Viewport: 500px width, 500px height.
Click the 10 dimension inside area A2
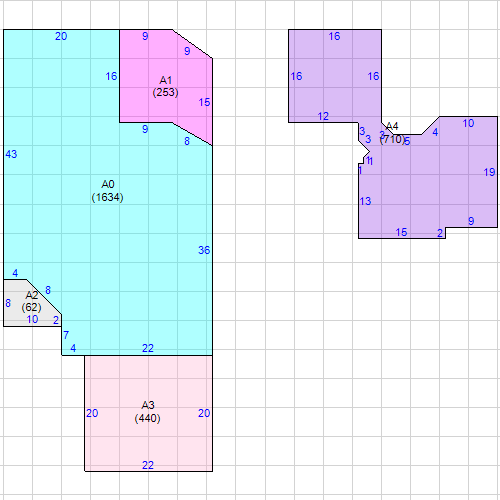click(x=32, y=319)
